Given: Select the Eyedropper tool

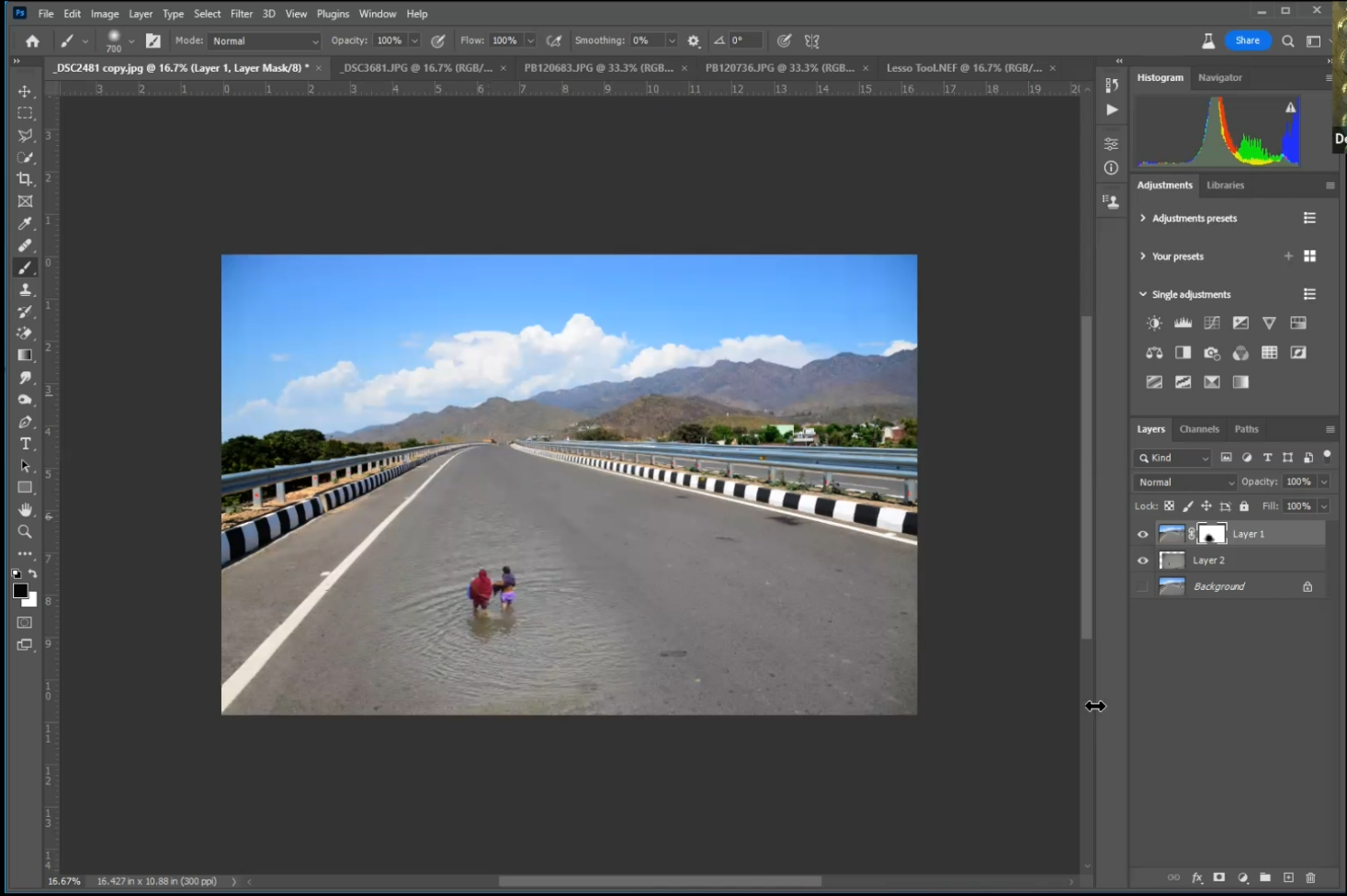Looking at the screenshot, I should click(x=25, y=223).
